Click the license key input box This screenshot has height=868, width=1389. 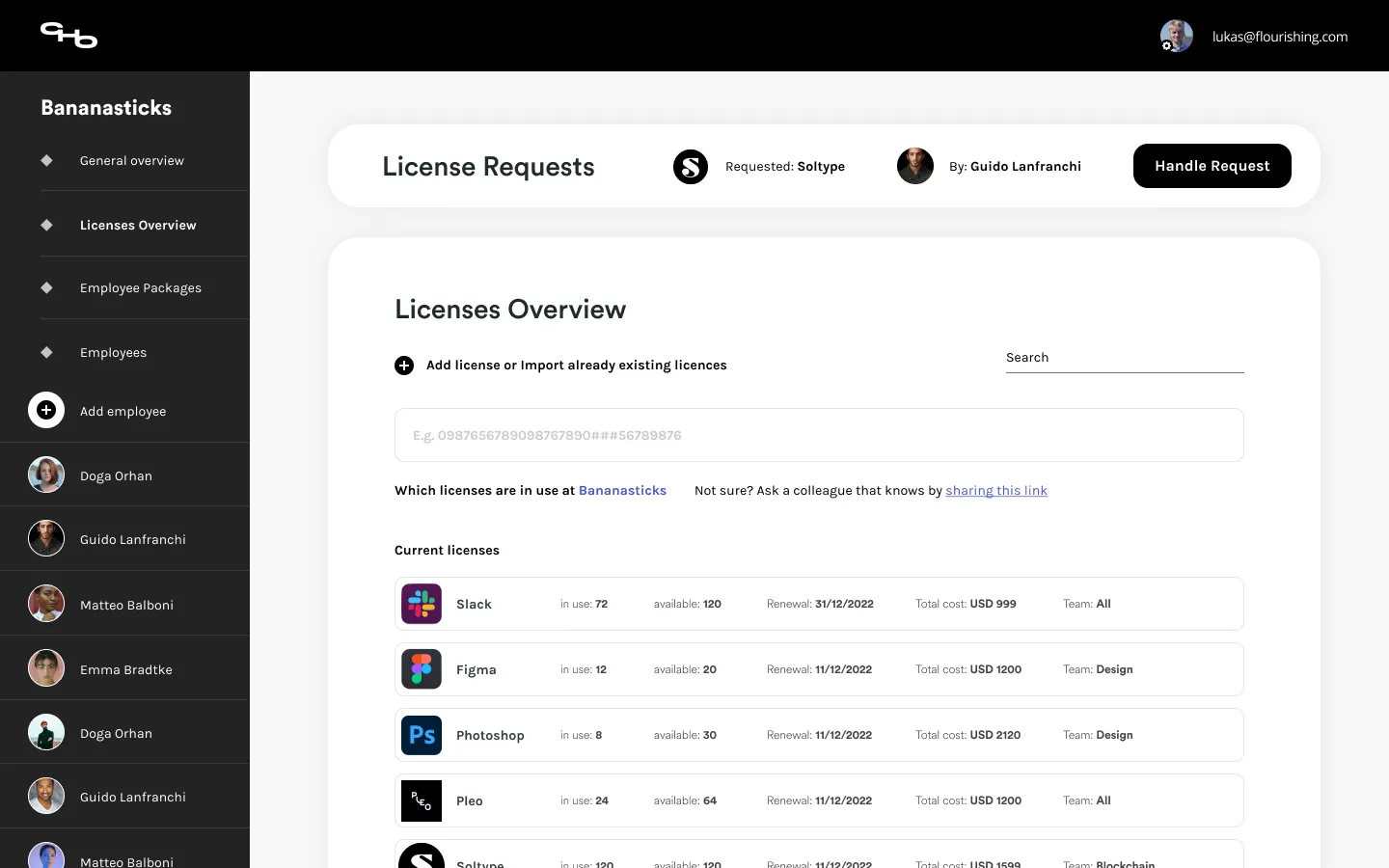tap(819, 435)
